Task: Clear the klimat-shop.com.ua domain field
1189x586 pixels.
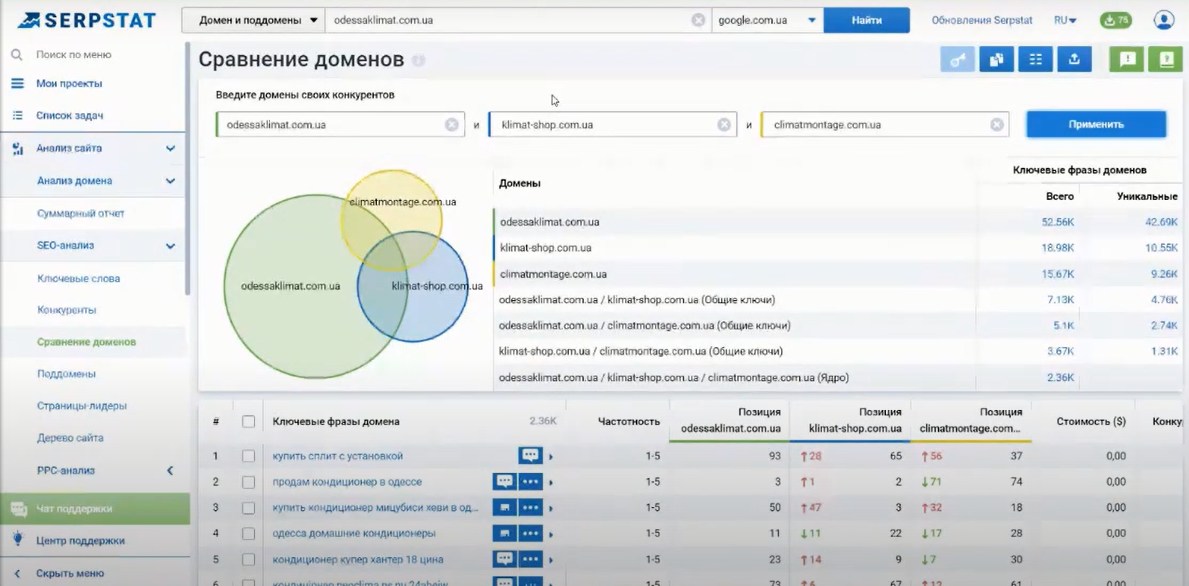Action: (x=724, y=125)
